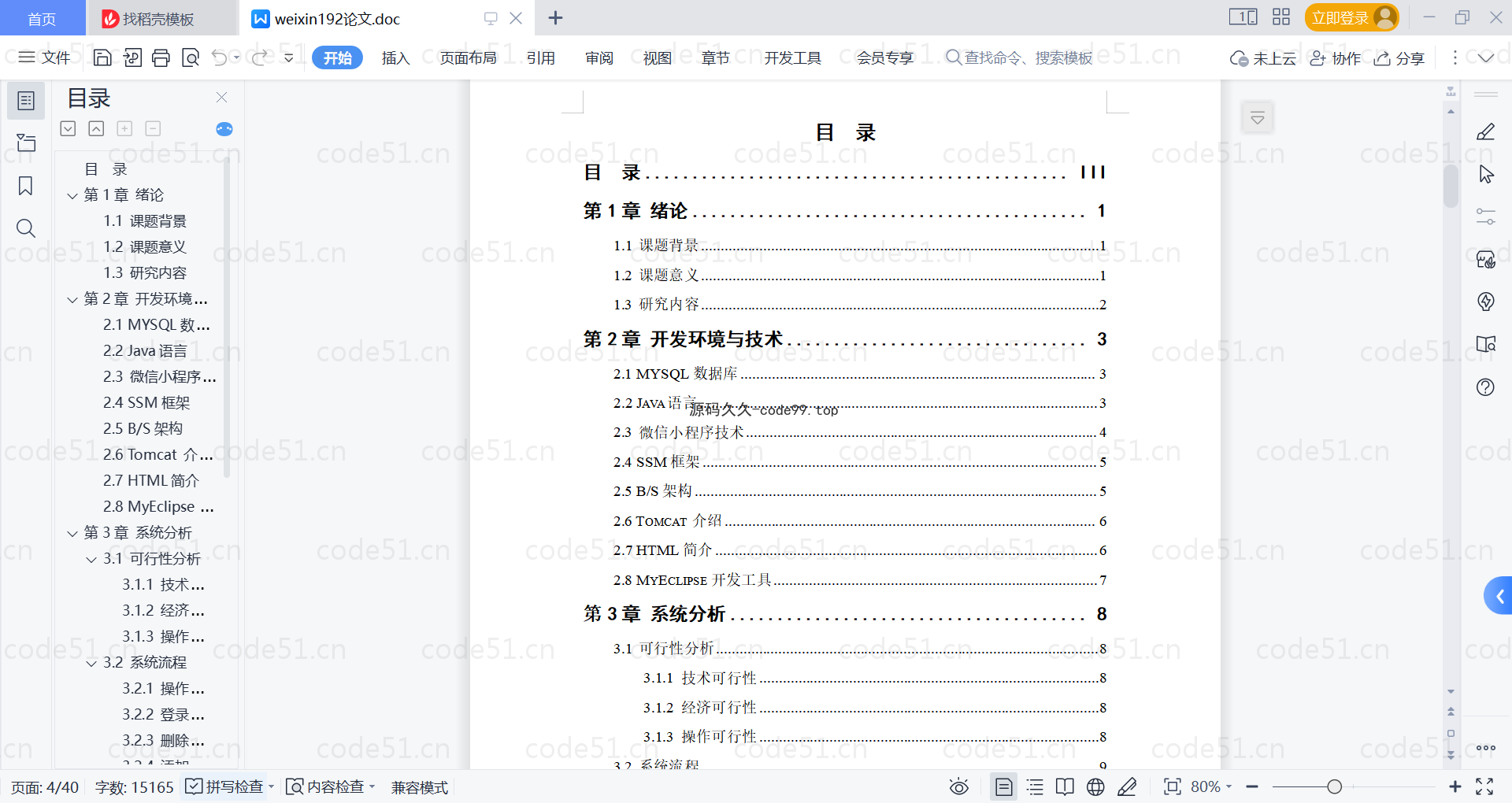Click the fit page zoom icon
Image resolution: width=1512 pixels, height=803 pixels.
pos(1172,786)
